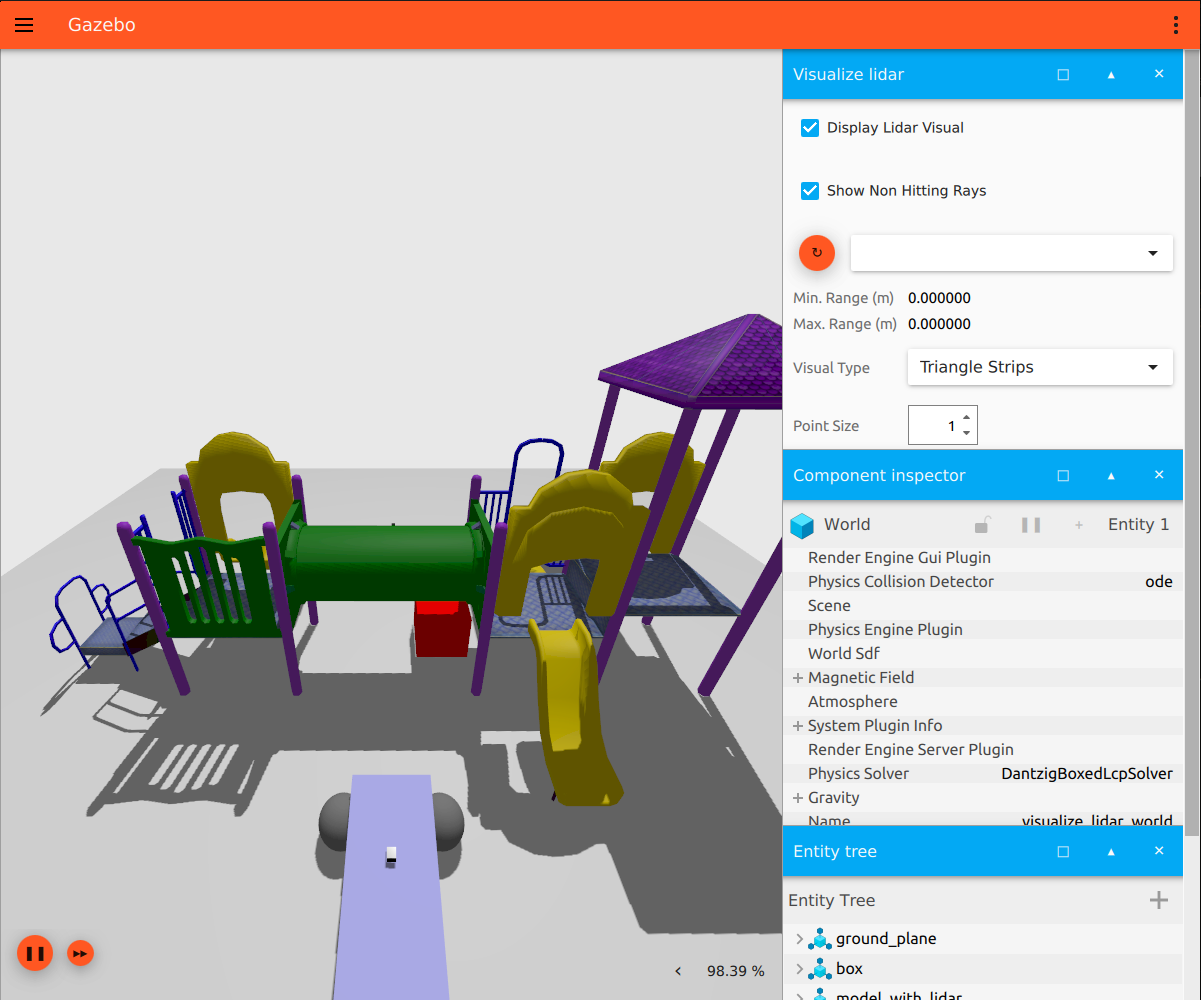Click the lock icon in Component inspector

pos(984,525)
